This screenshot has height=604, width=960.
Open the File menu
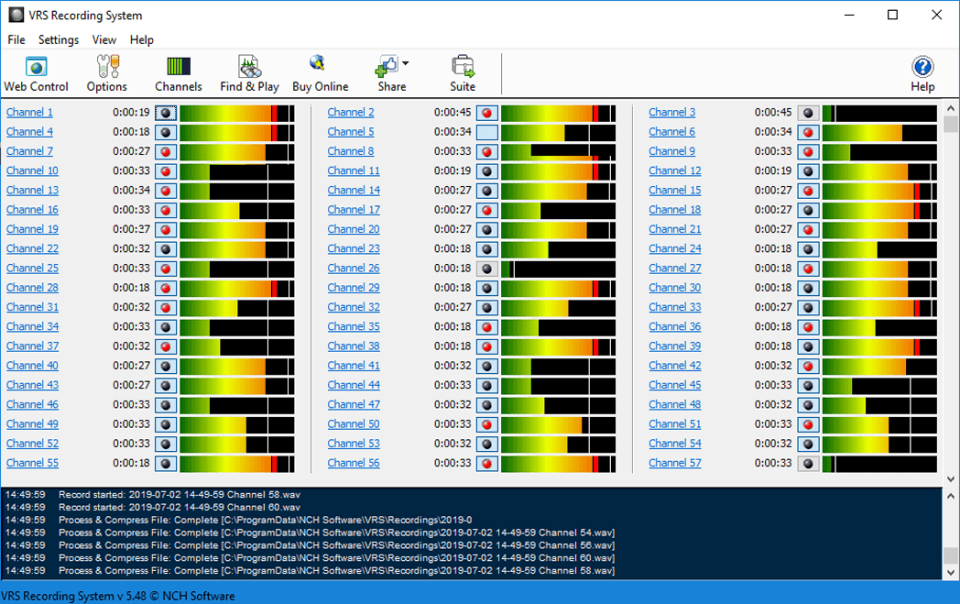[x=15, y=40]
